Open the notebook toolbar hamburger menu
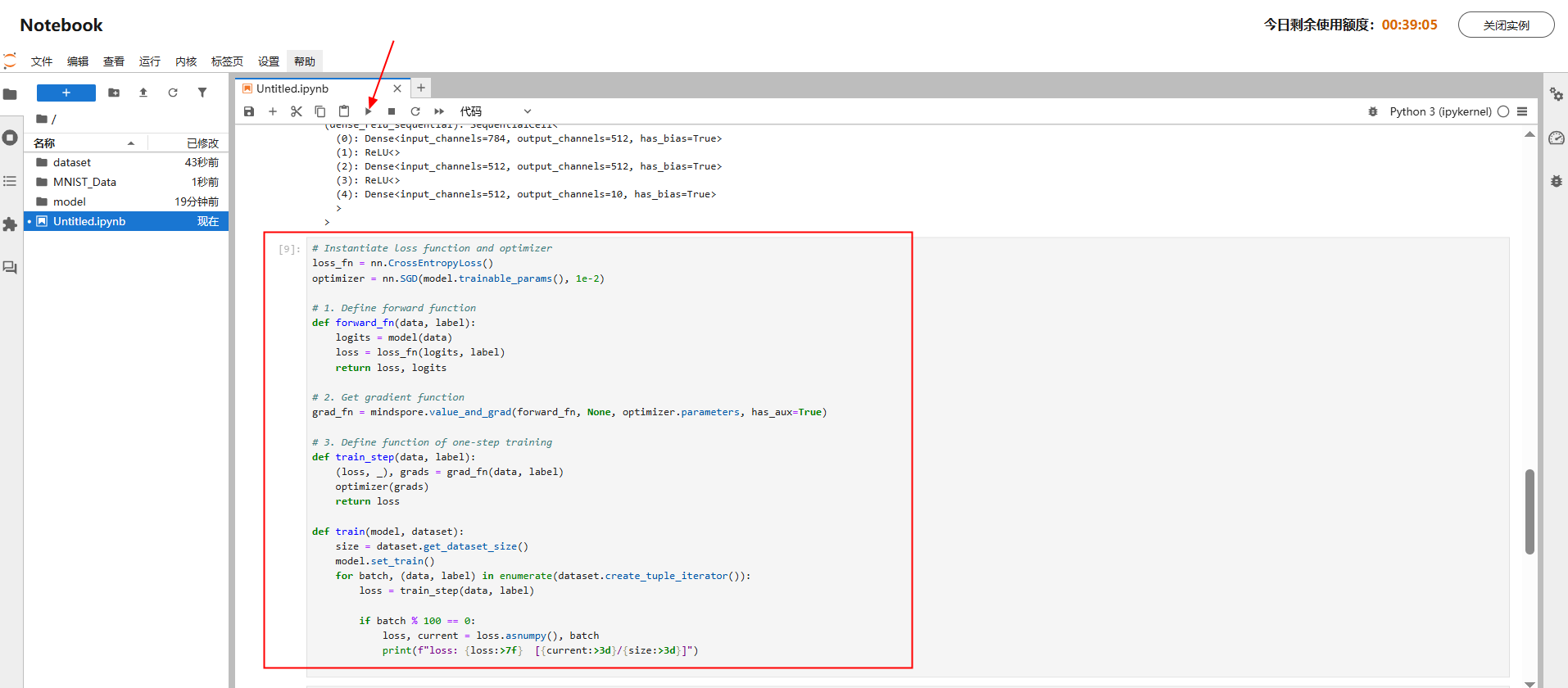Viewport: 1568px width, 688px height. [x=1522, y=111]
